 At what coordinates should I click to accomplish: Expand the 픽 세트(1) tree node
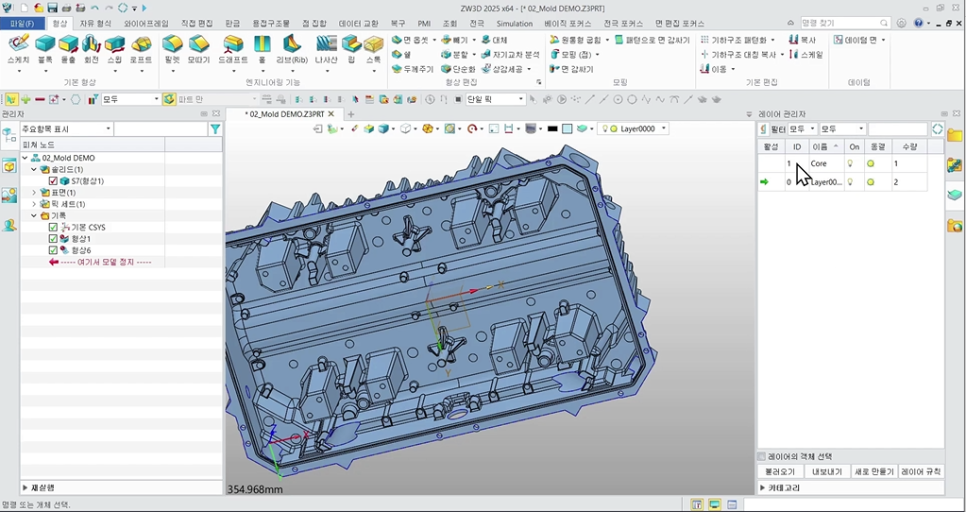pos(34,204)
